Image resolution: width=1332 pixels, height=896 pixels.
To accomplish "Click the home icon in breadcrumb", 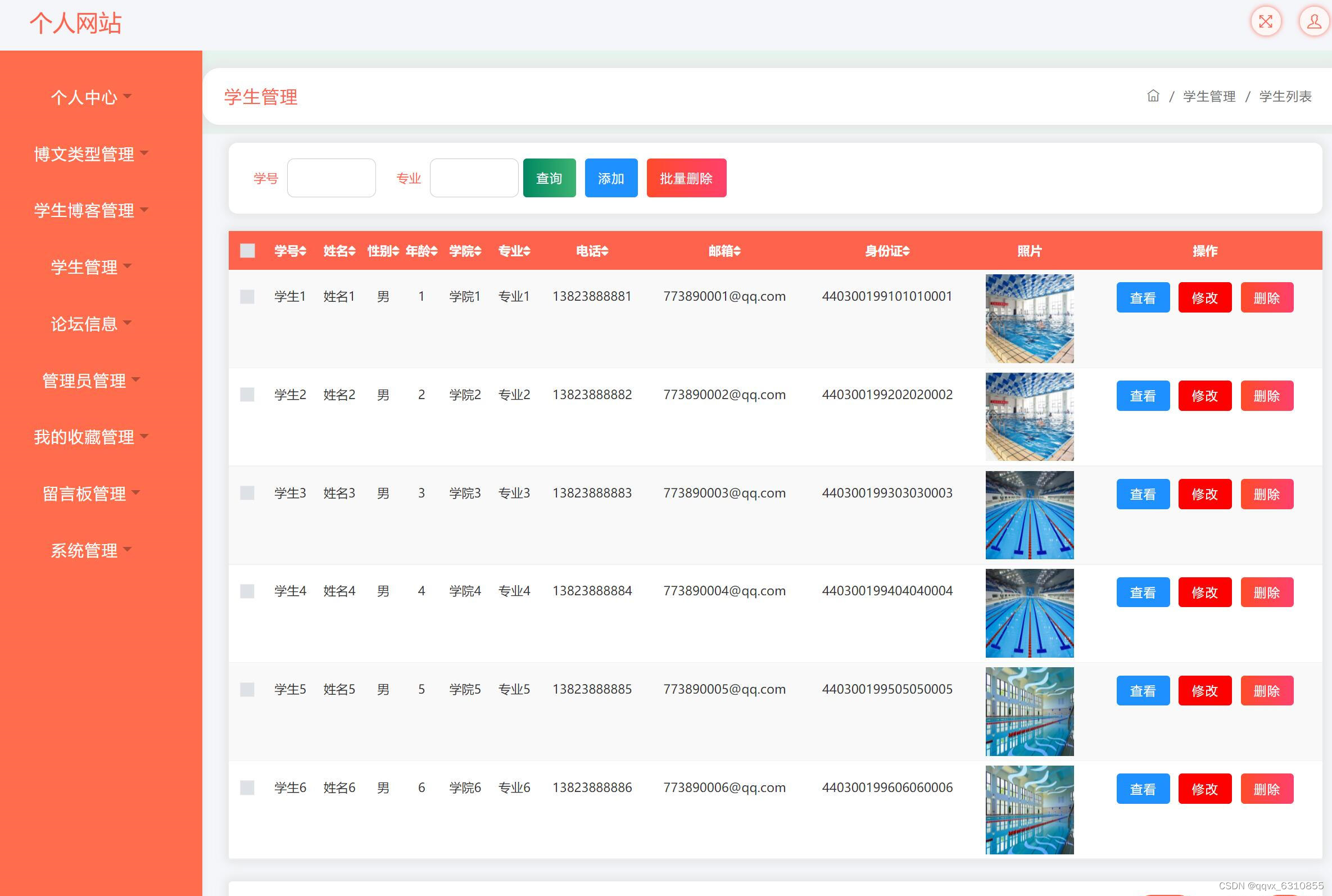I will (x=1153, y=96).
